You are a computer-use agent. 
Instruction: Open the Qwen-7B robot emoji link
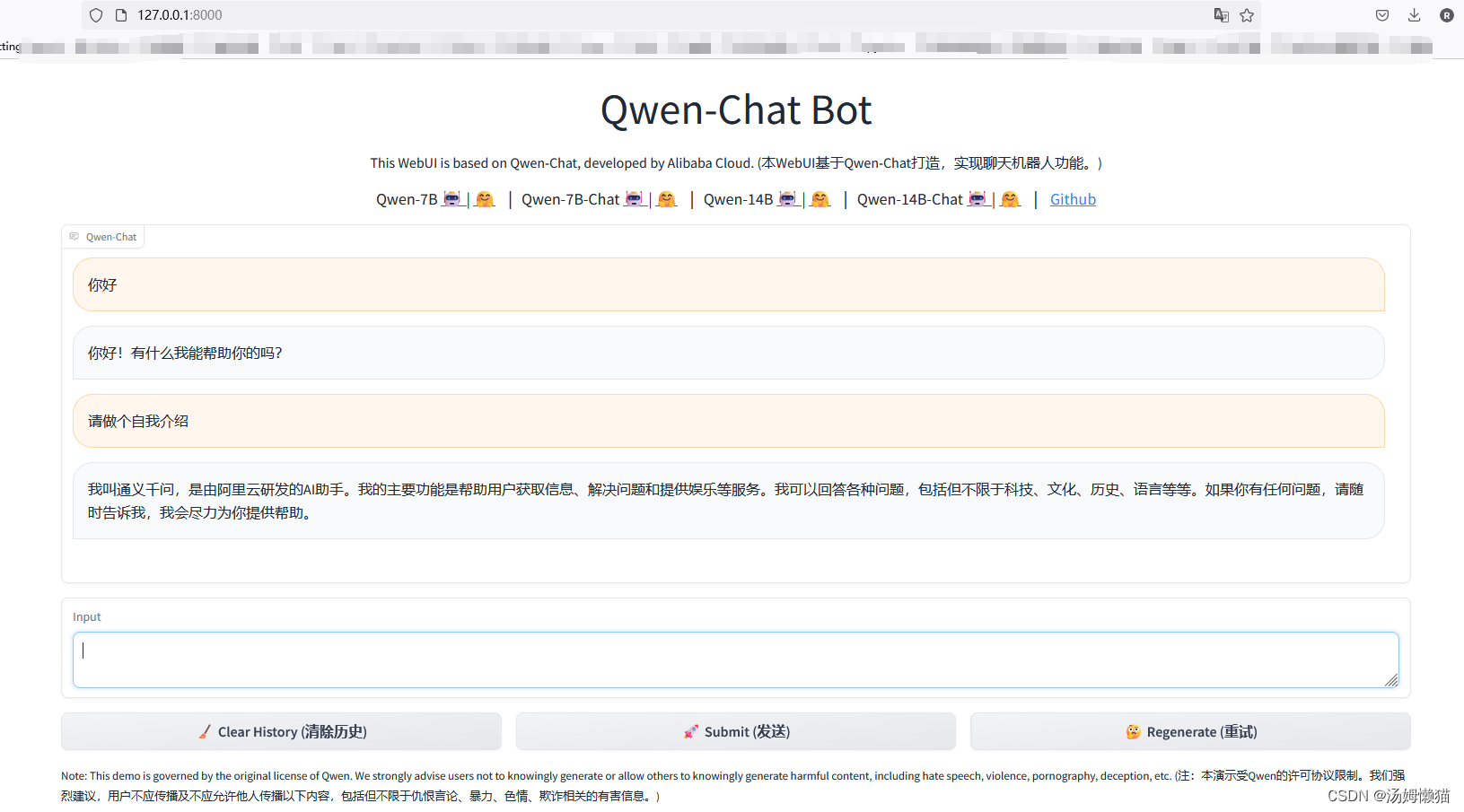tap(452, 199)
